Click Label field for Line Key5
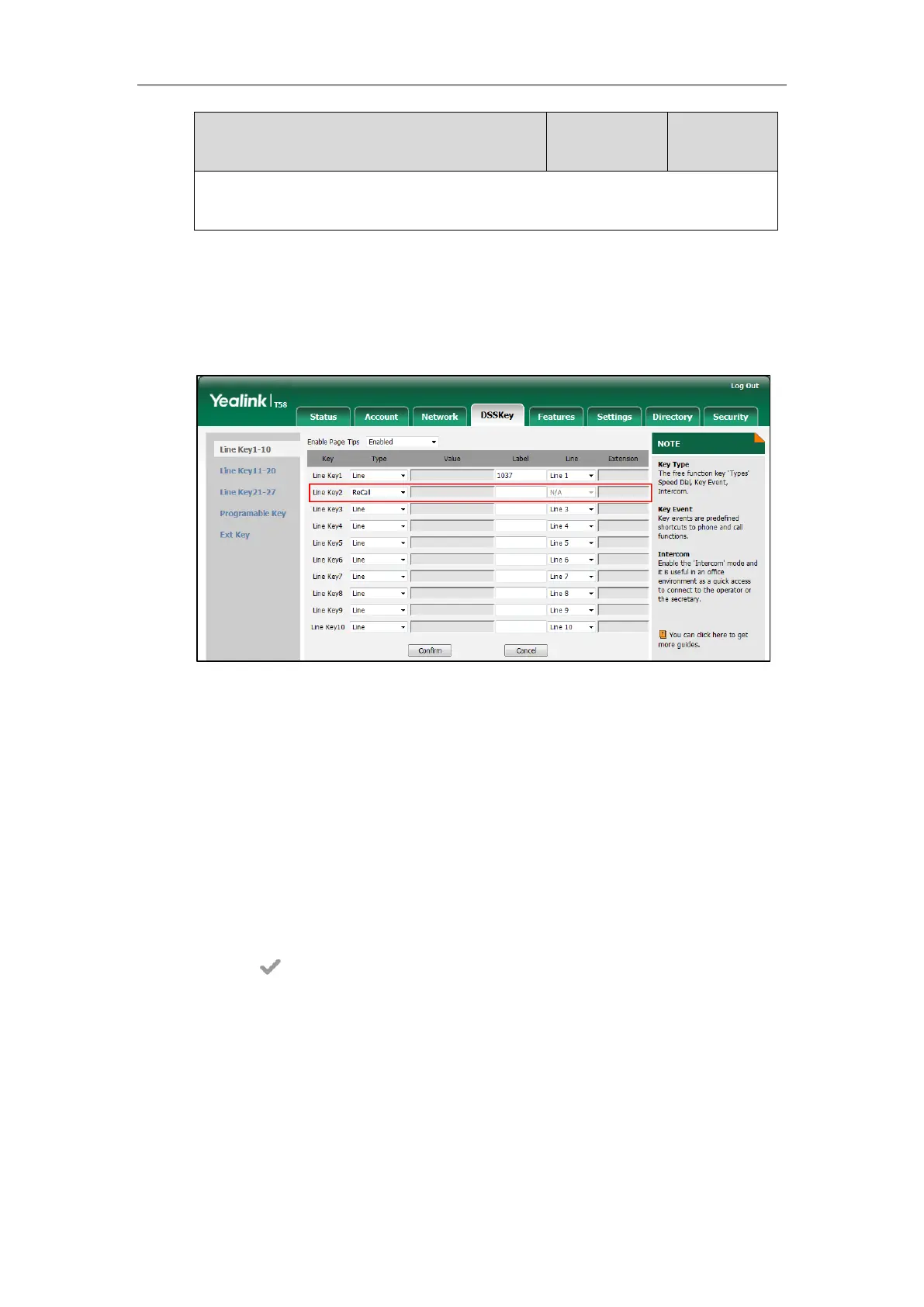This screenshot has width=924, height=1307. (521, 543)
